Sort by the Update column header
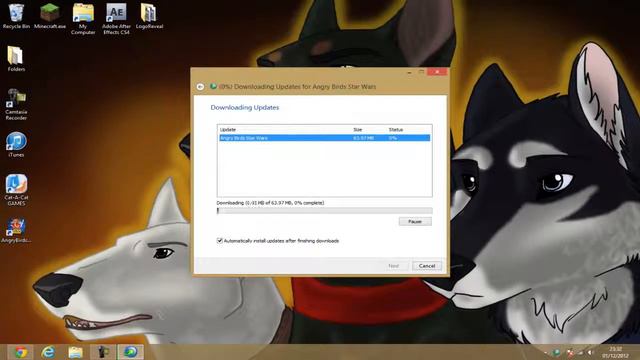This screenshot has width=640, height=360. tap(228, 129)
